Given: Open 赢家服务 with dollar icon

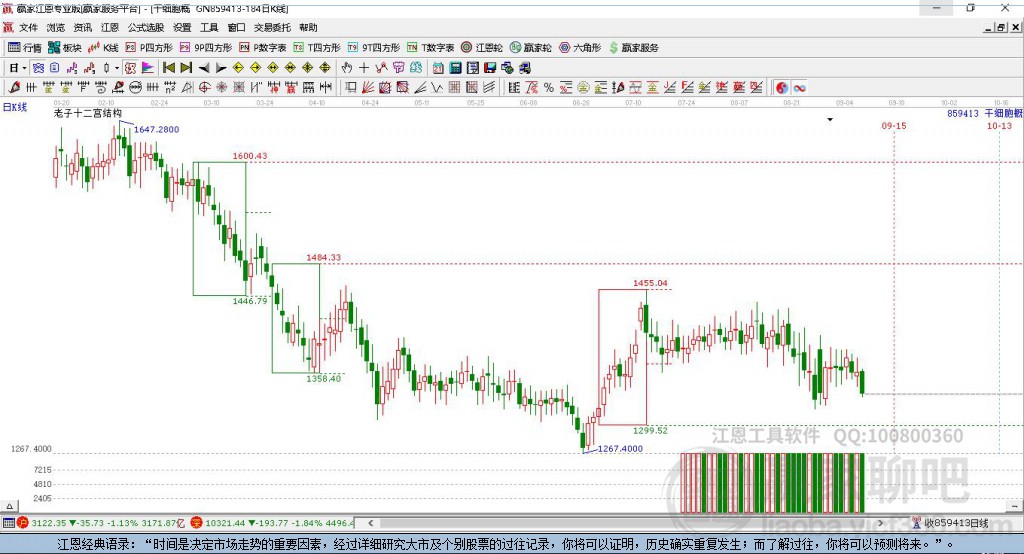Looking at the screenshot, I should [x=634, y=48].
